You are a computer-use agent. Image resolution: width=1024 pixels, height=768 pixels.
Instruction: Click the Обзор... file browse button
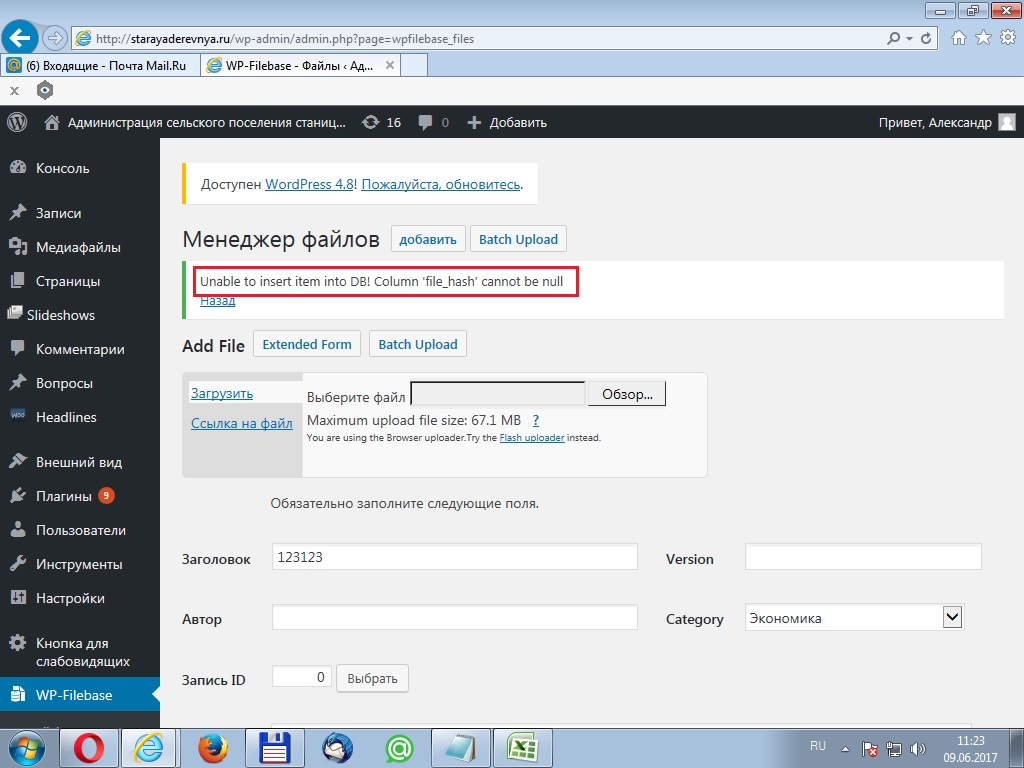pos(626,394)
